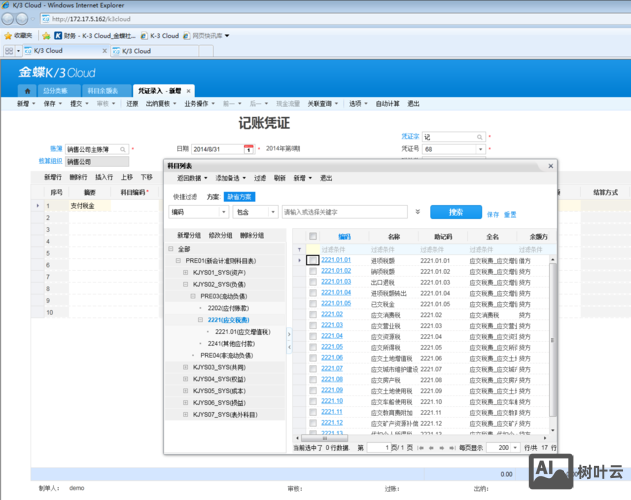
Task: Click the filter row funnel icon
Action: (x=299, y=250)
